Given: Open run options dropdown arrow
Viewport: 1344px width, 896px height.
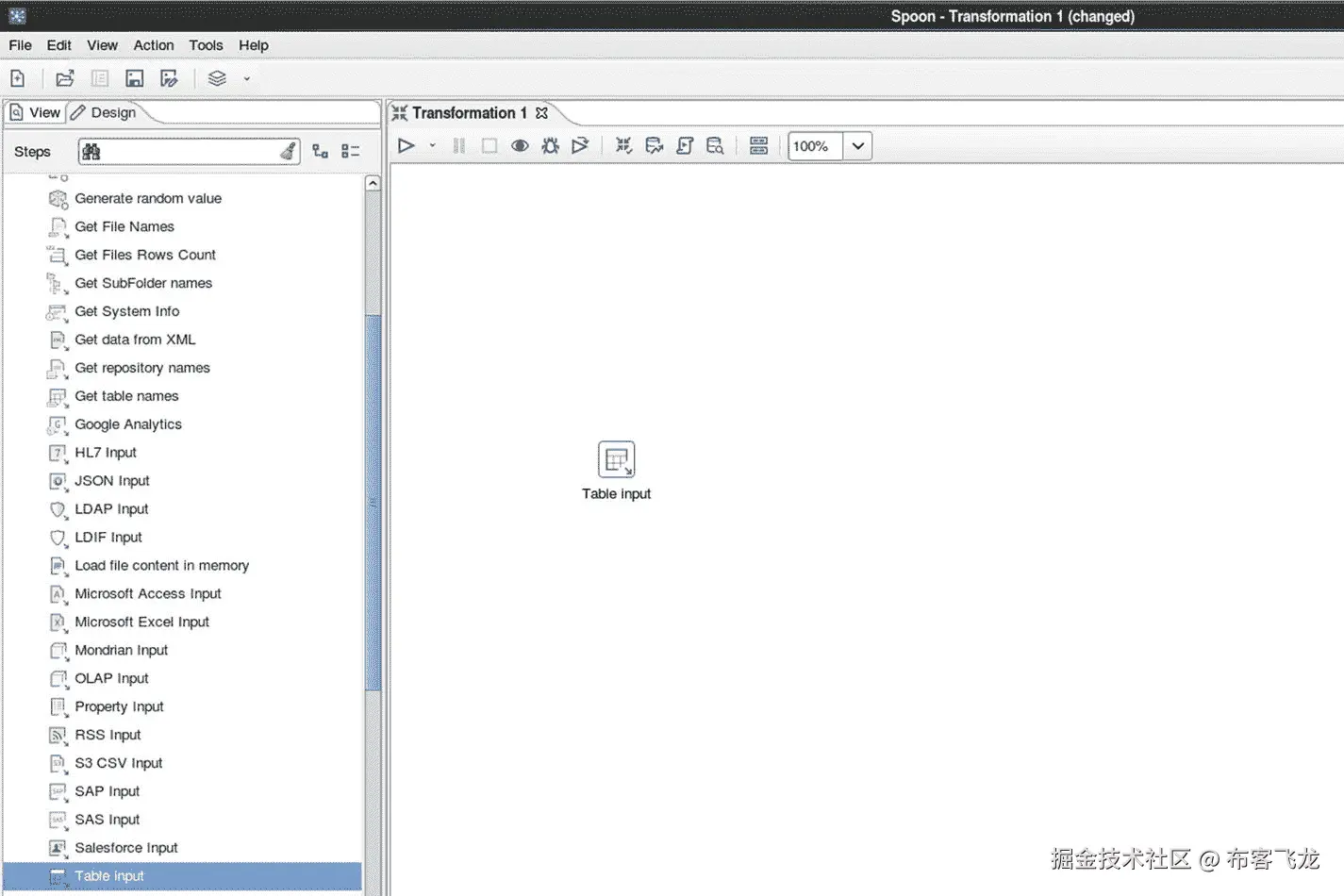Looking at the screenshot, I should (433, 146).
